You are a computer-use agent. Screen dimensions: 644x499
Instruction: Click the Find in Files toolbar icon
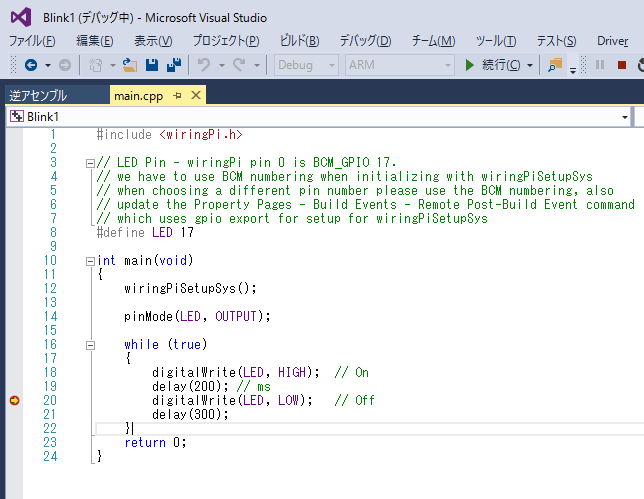point(555,65)
